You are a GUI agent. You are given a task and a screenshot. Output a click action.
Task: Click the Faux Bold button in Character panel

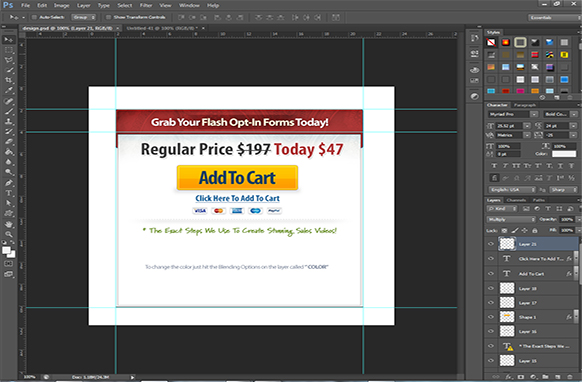point(494,166)
